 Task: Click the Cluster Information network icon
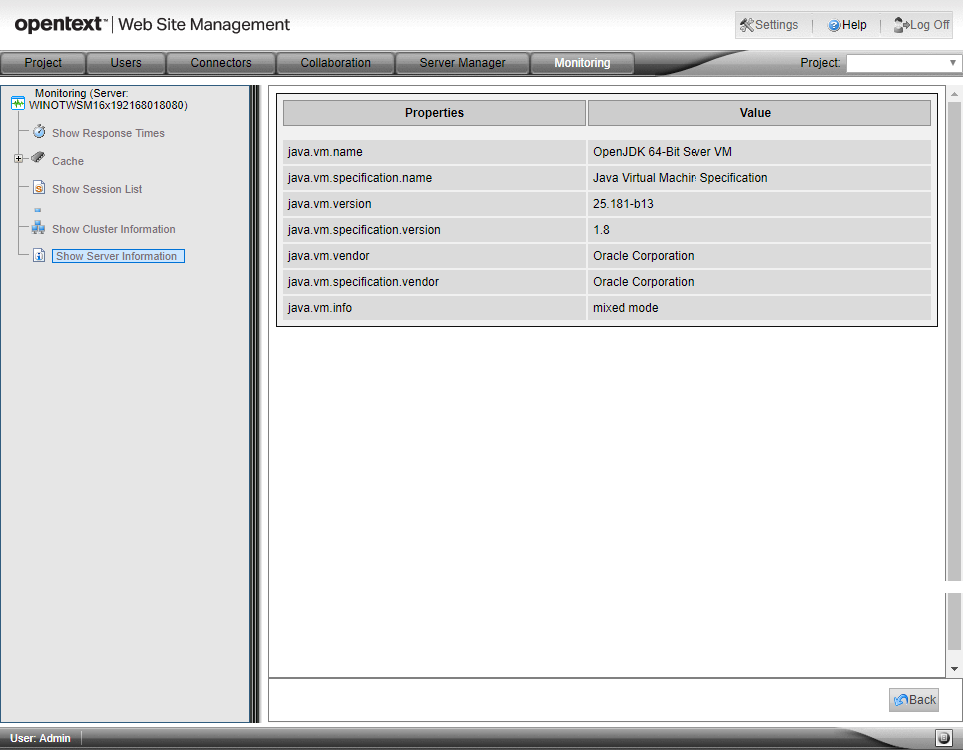coord(38,228)
